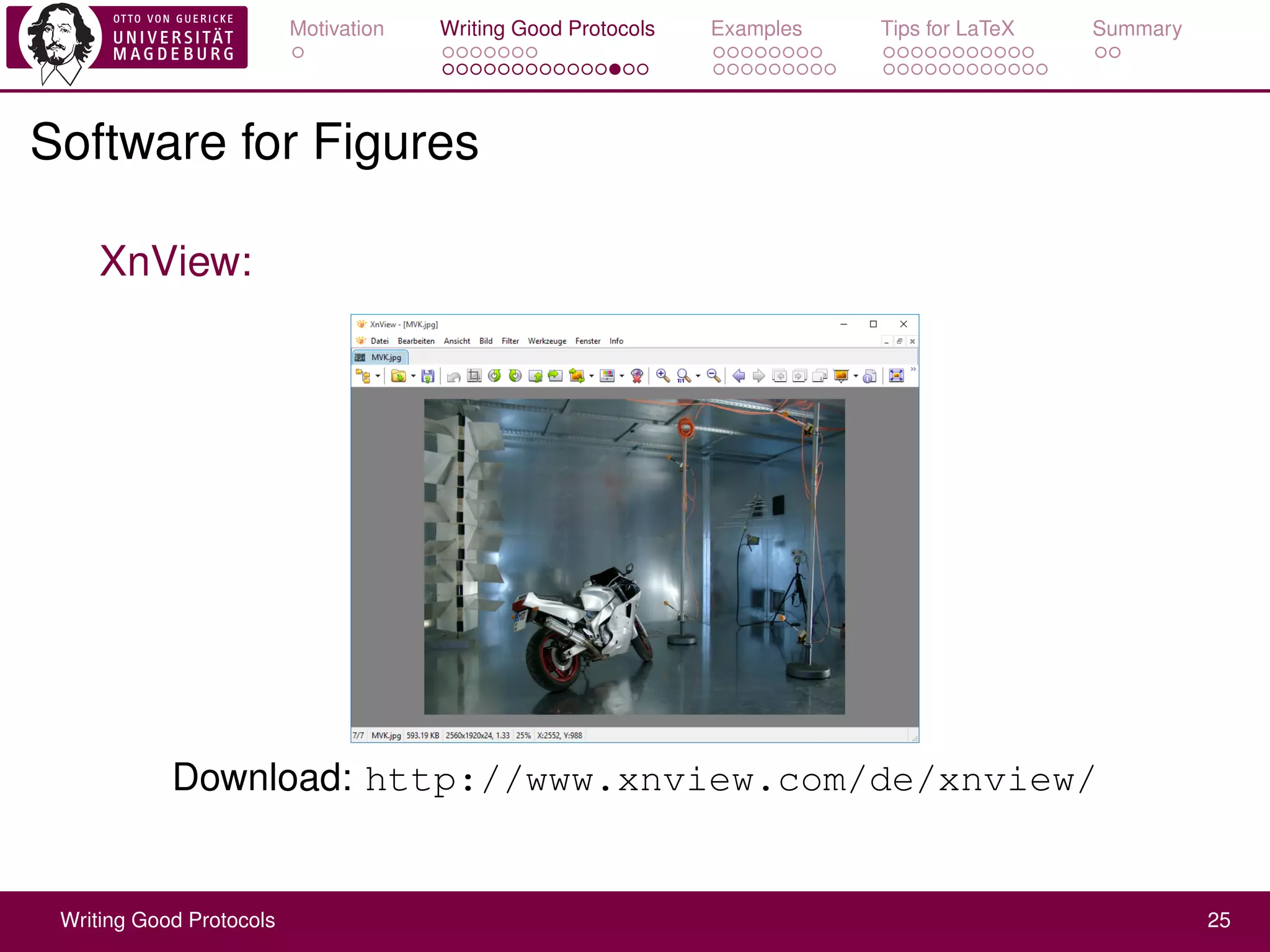Click the red-eye correction icon
Screen dimensions: 1270x952
pyautogui.click(x=637, y=376)
